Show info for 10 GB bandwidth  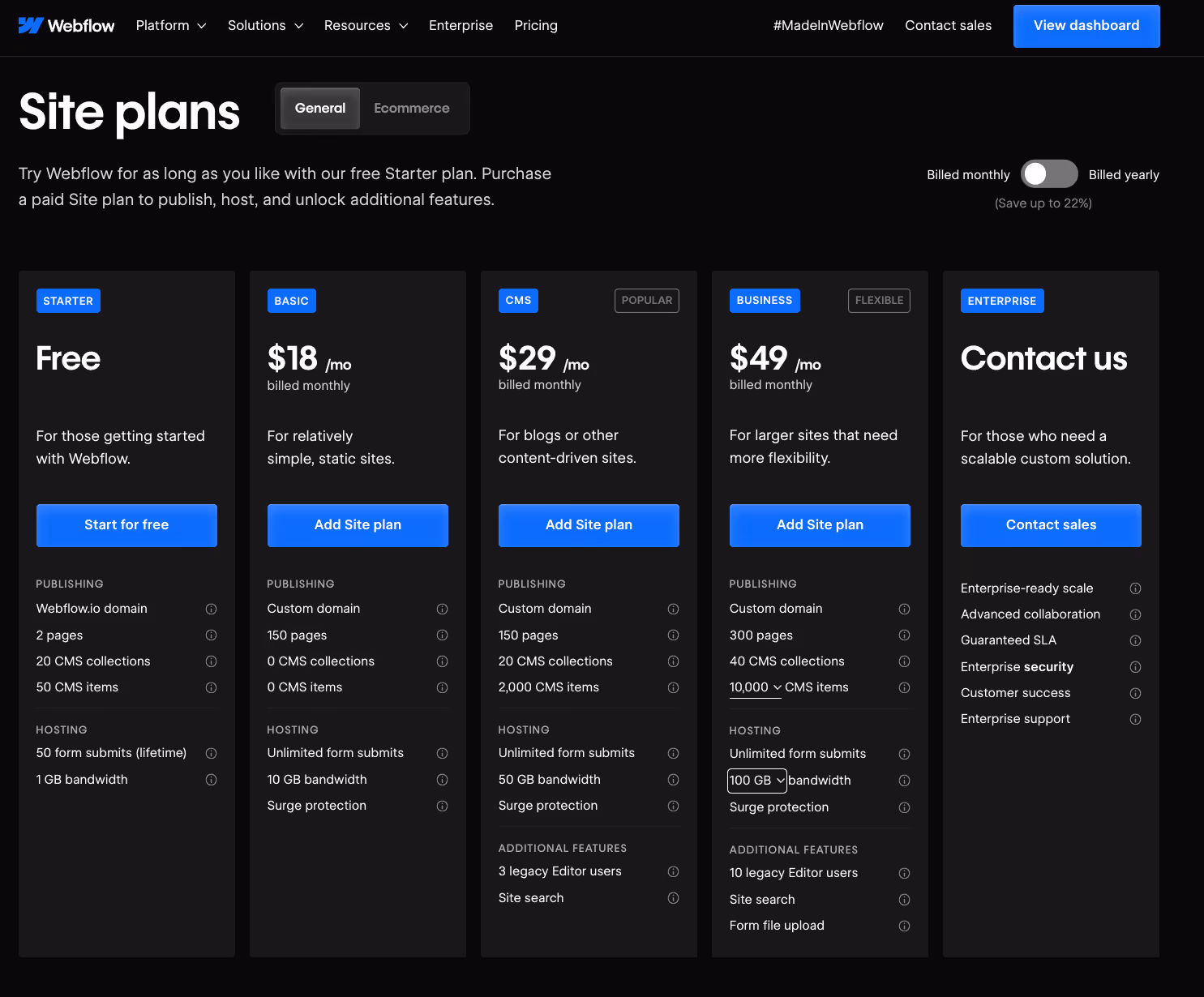(x=442, y=780)
